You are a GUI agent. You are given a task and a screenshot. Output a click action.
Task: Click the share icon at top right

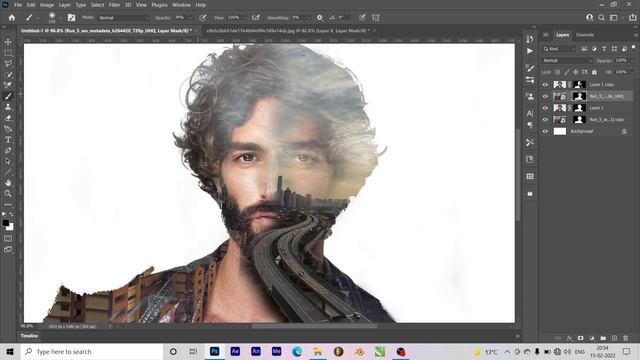click(x=632, y=18)
